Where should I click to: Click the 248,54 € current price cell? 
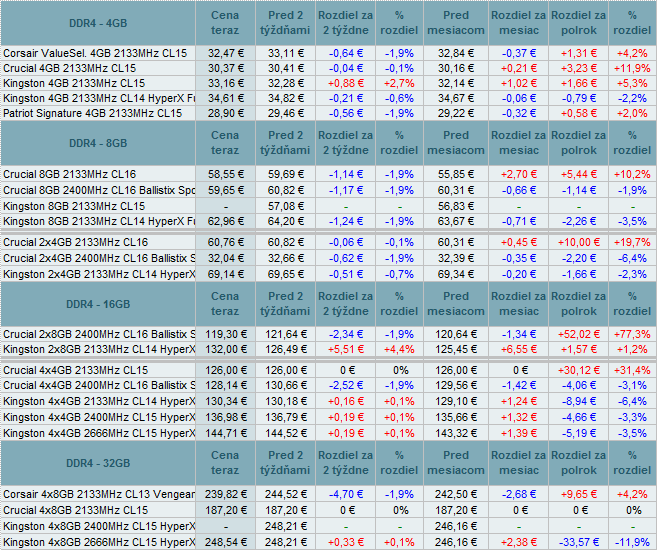coord(225,542)
